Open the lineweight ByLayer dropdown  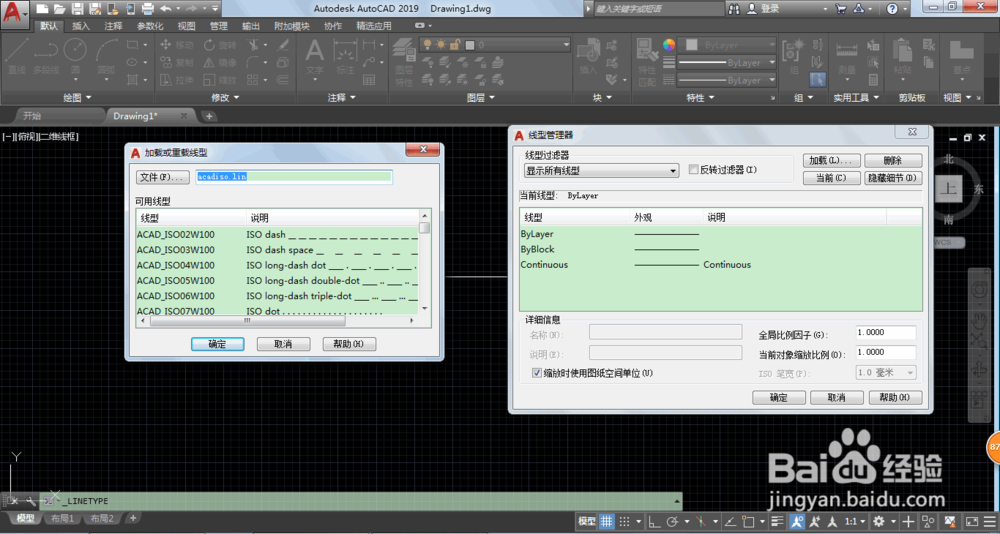click(727, 63)
